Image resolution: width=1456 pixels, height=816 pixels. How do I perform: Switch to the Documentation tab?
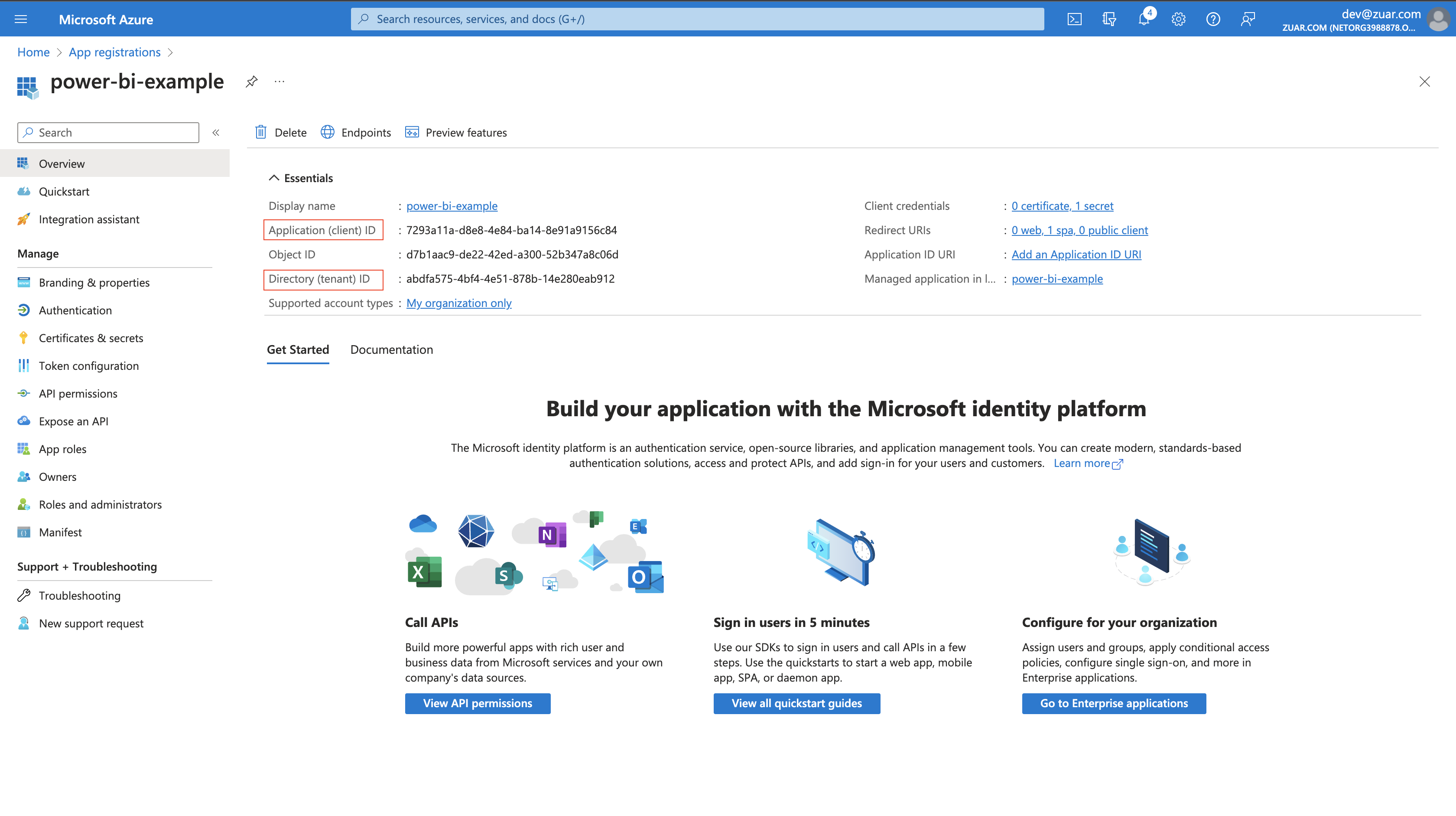(392, 349)
